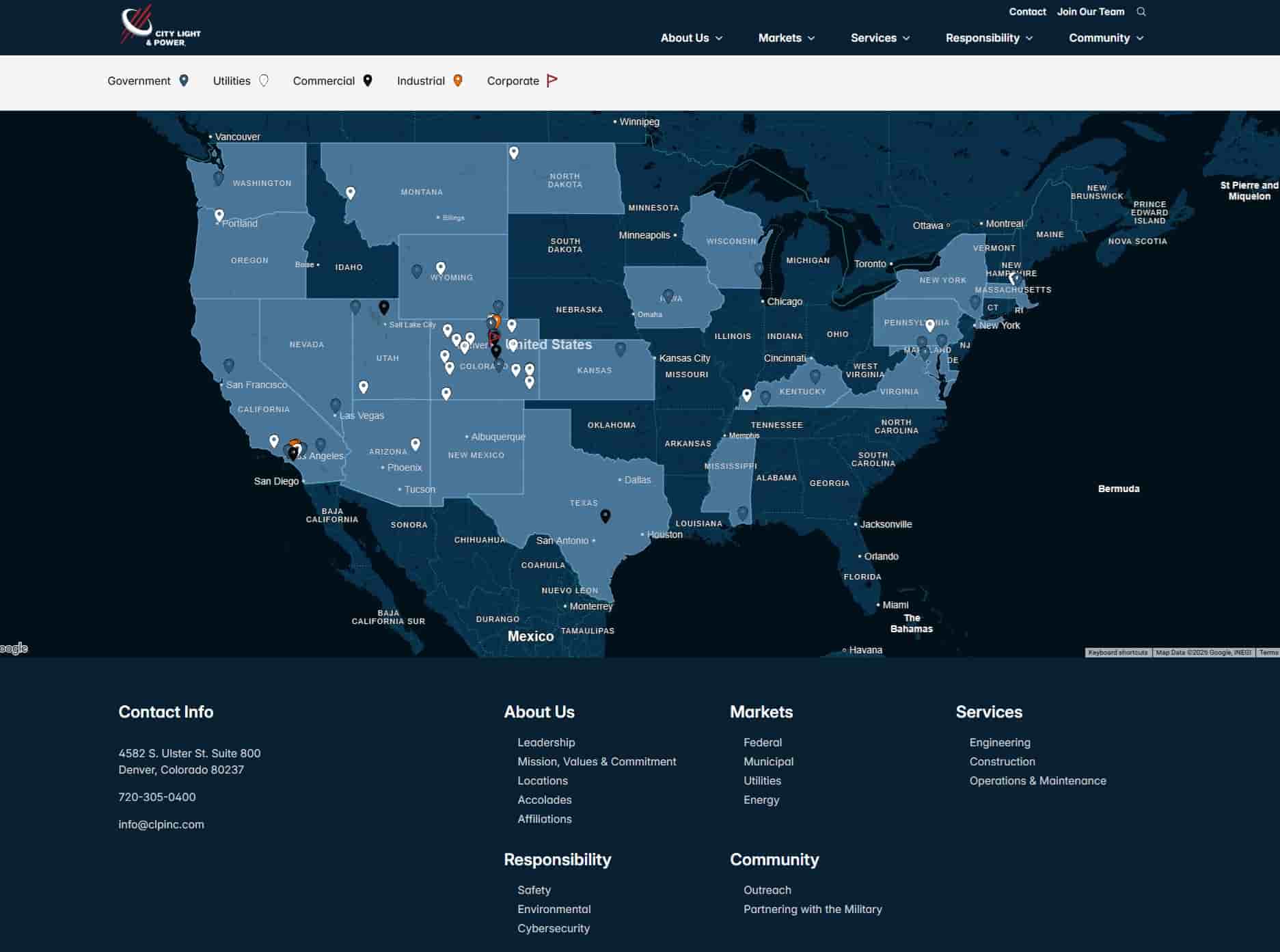
Task: Select the pin in Mississippi near Louisiana
Action: click(x=743, y=513)
